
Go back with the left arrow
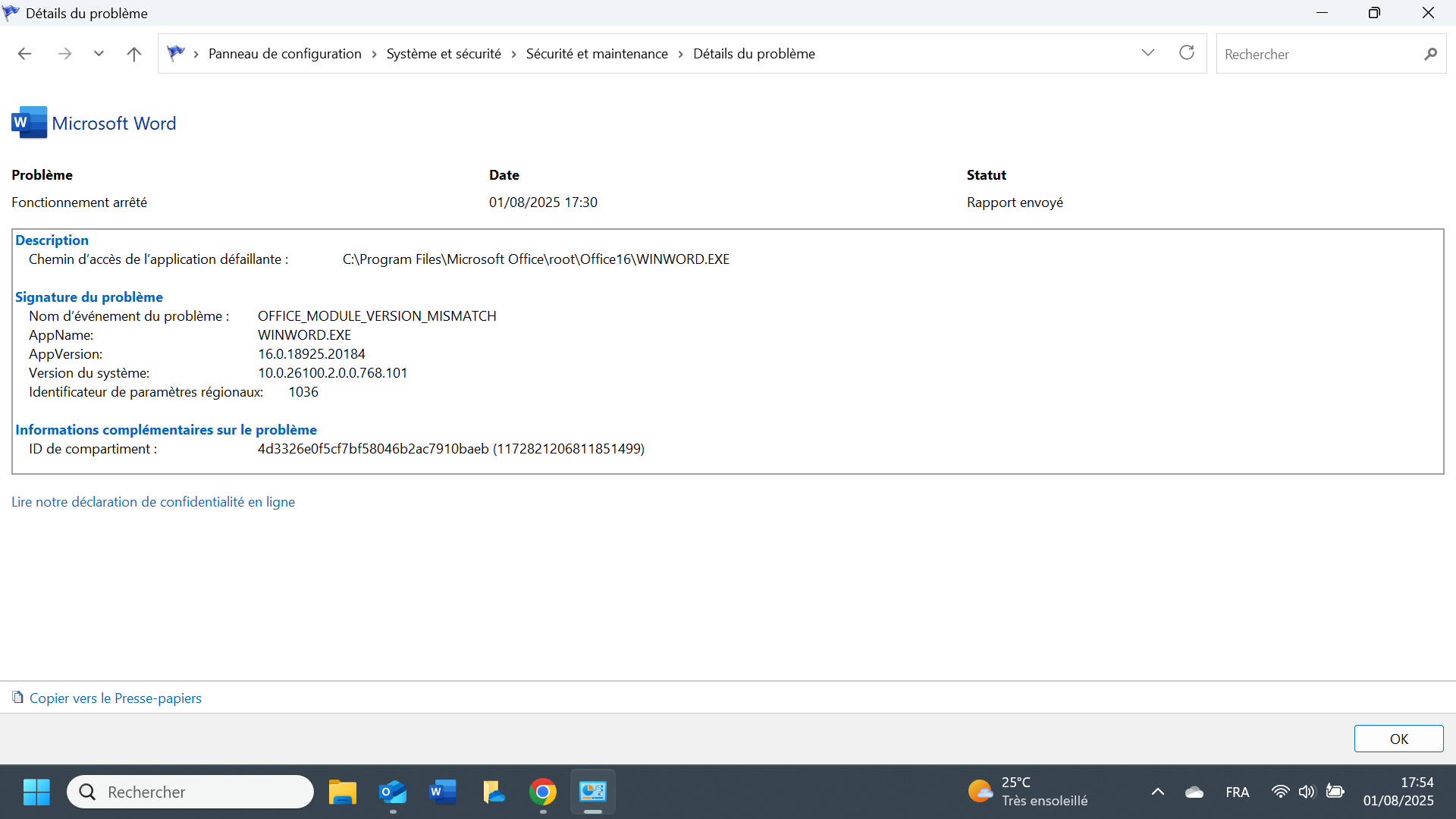[24, 54]
